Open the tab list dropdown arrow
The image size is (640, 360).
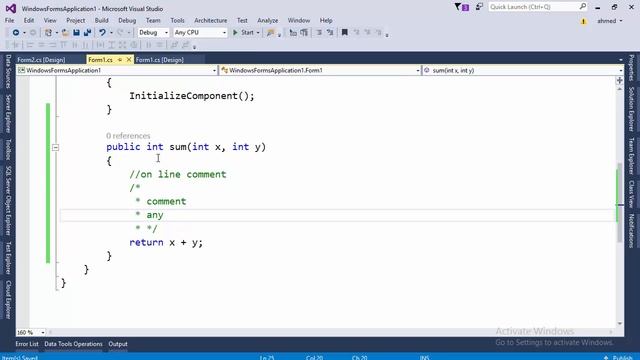(x=621, y=60)
